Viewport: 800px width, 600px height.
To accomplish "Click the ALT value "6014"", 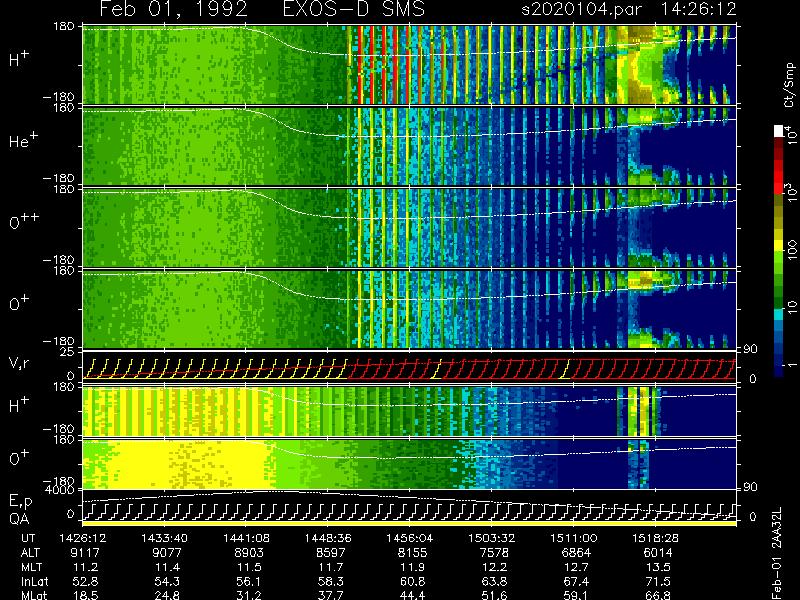I will (658, 553).
